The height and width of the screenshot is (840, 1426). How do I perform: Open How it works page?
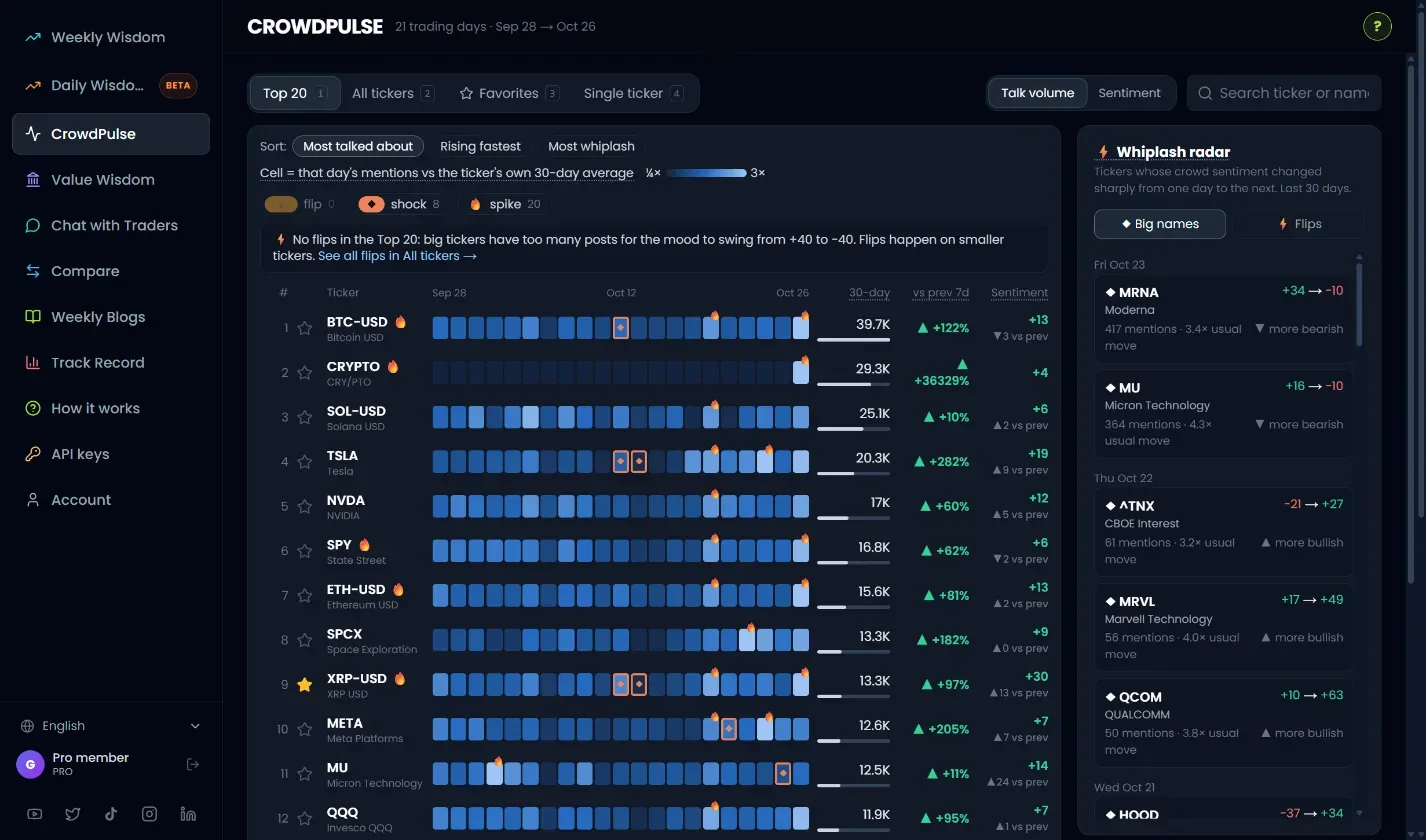[x=110, y=408]
